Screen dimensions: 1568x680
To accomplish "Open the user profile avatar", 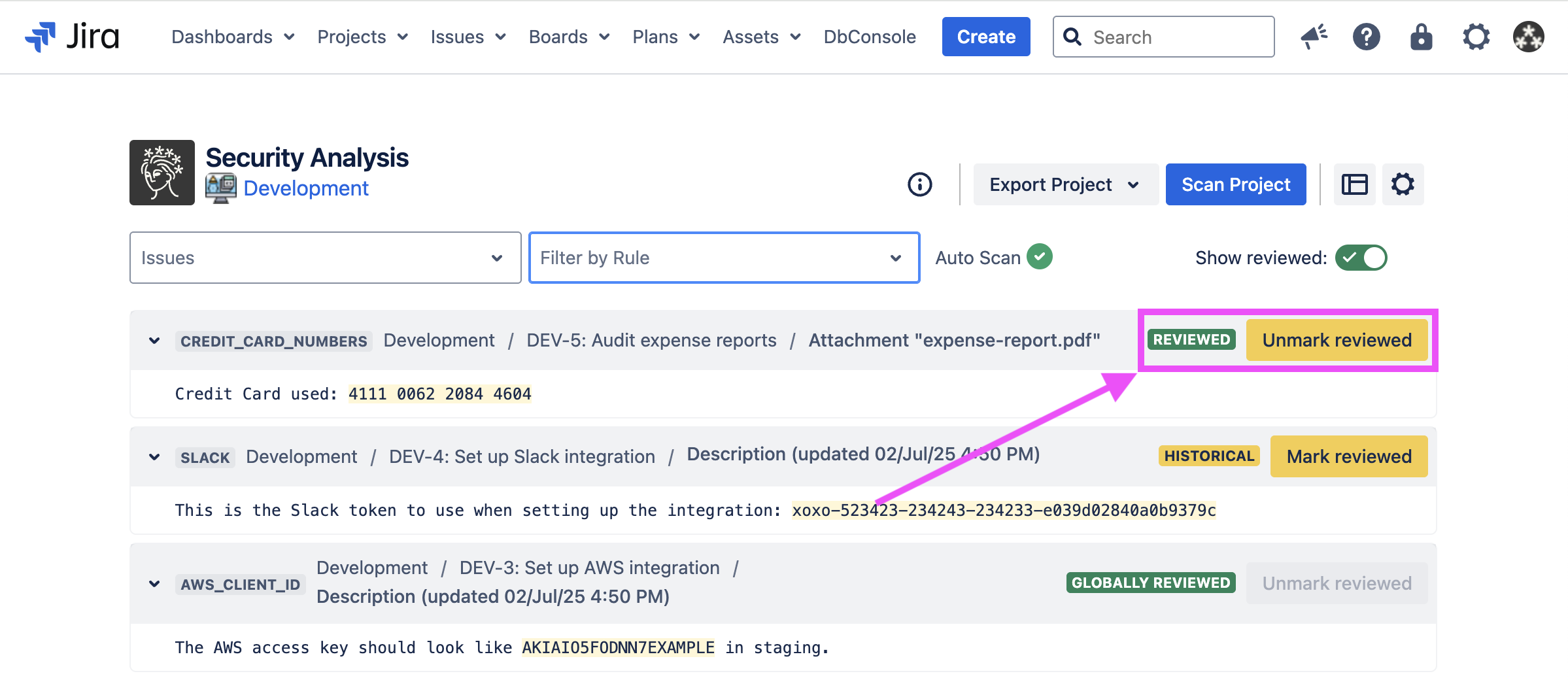I will click(1528, 37).
